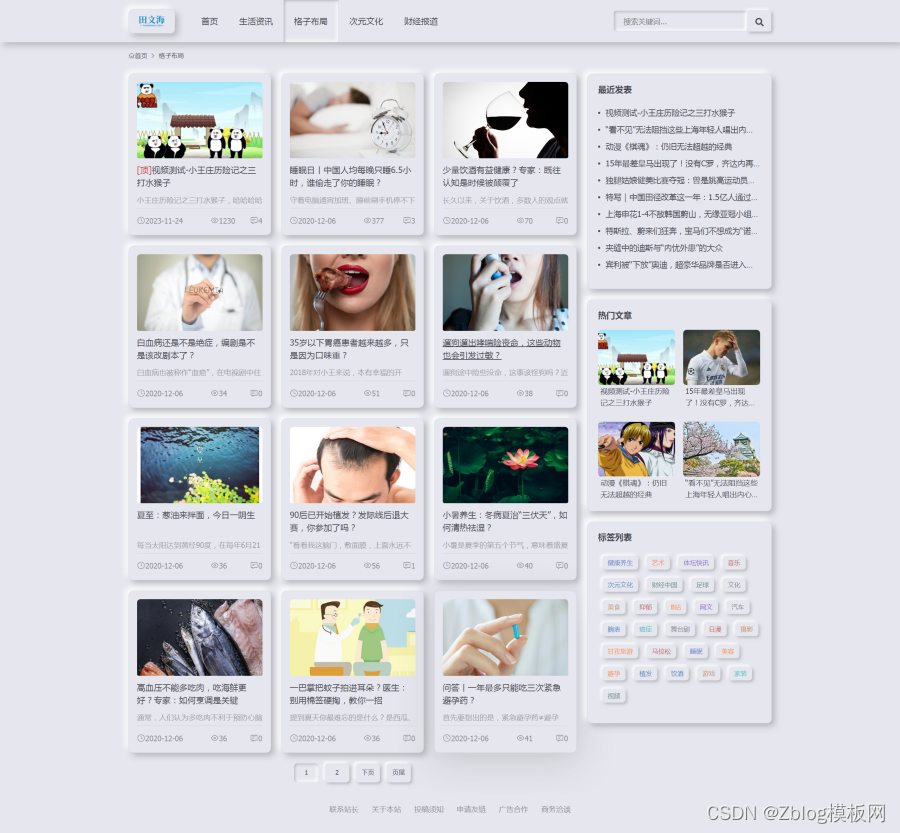
Task: Click the 页尾 last page button
Action: [x=399, y=772]
